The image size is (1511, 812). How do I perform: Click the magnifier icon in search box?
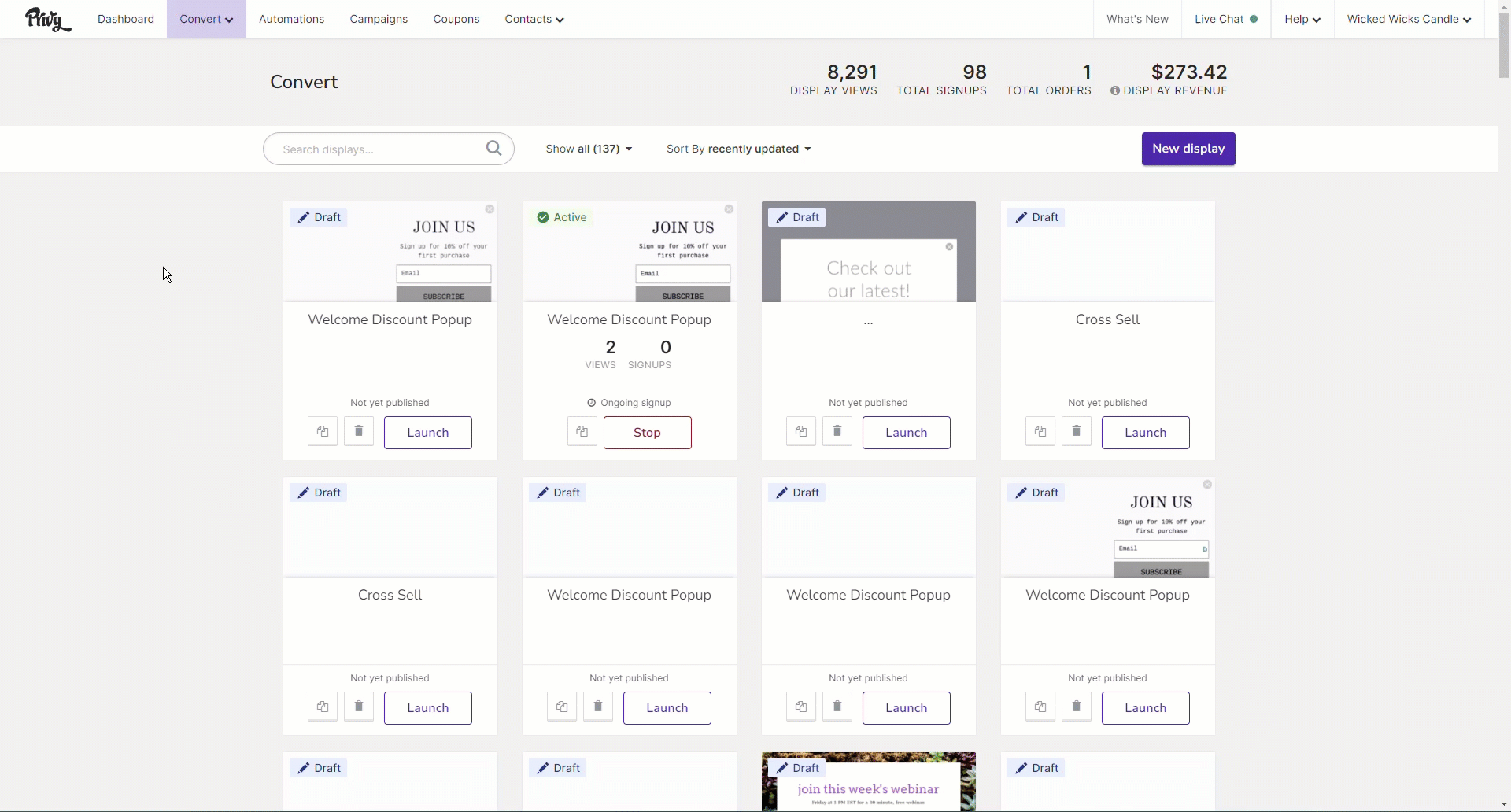(x=493, y=148)
